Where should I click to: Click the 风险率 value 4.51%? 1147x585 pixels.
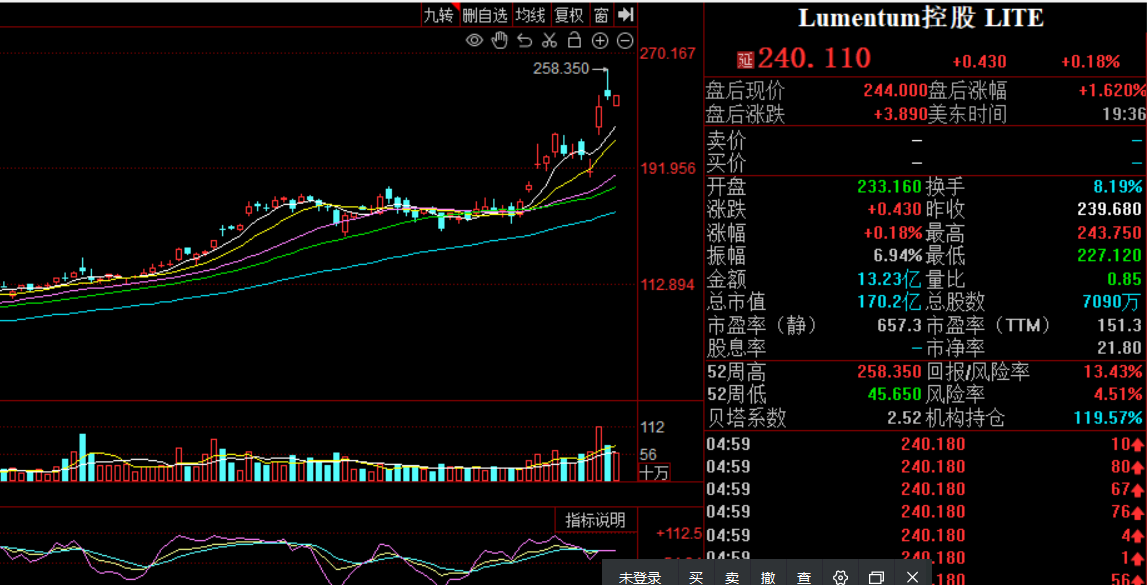[x=1116, y=395]
